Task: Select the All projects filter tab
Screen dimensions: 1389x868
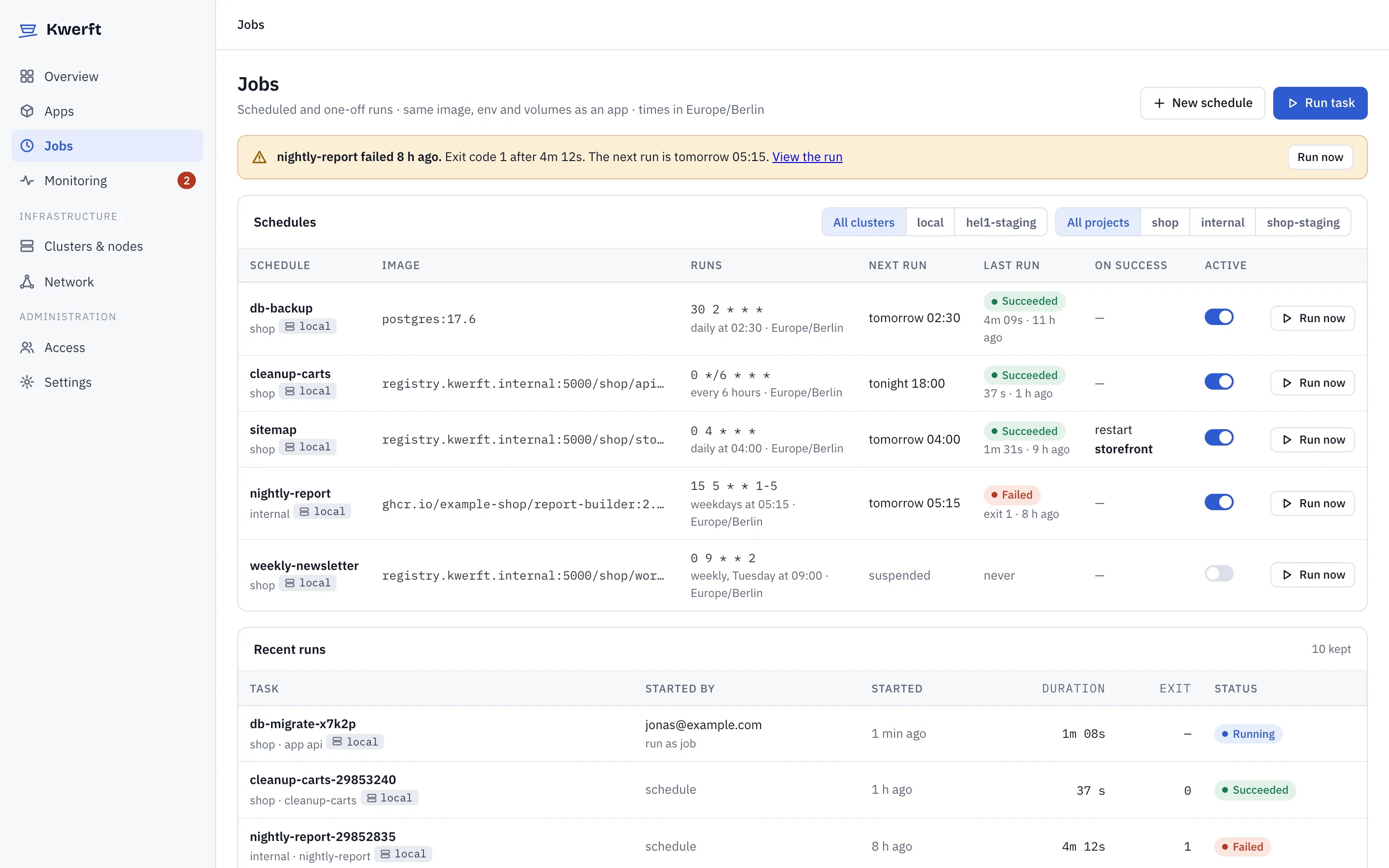Action: point(1097,222)
